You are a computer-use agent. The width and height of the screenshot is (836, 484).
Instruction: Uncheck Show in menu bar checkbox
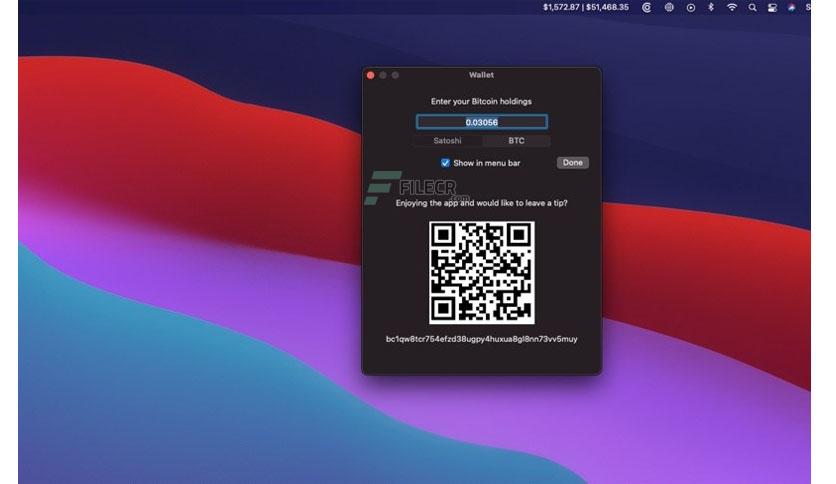[x=445, y=163]
